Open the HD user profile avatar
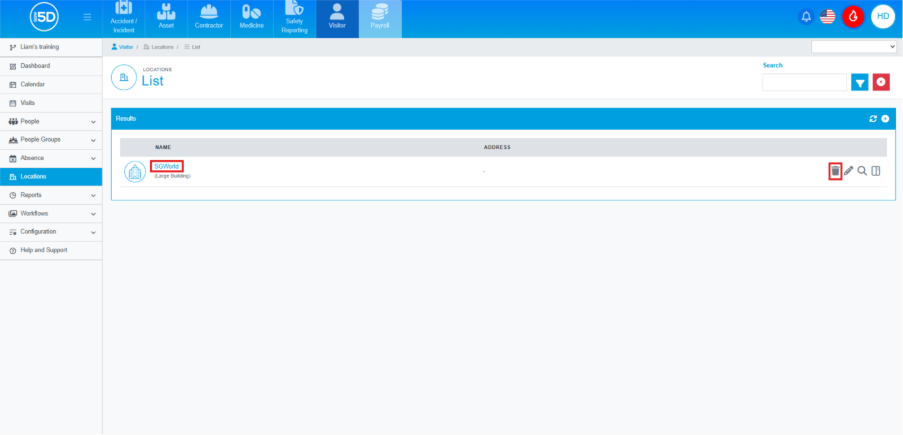 click(882, 17)
